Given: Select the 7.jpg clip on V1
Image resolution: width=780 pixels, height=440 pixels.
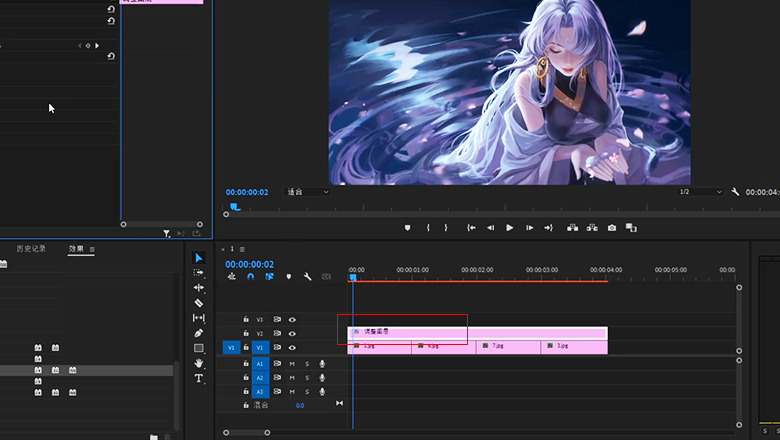Looking at the screenshot, I should coord(508,347).
